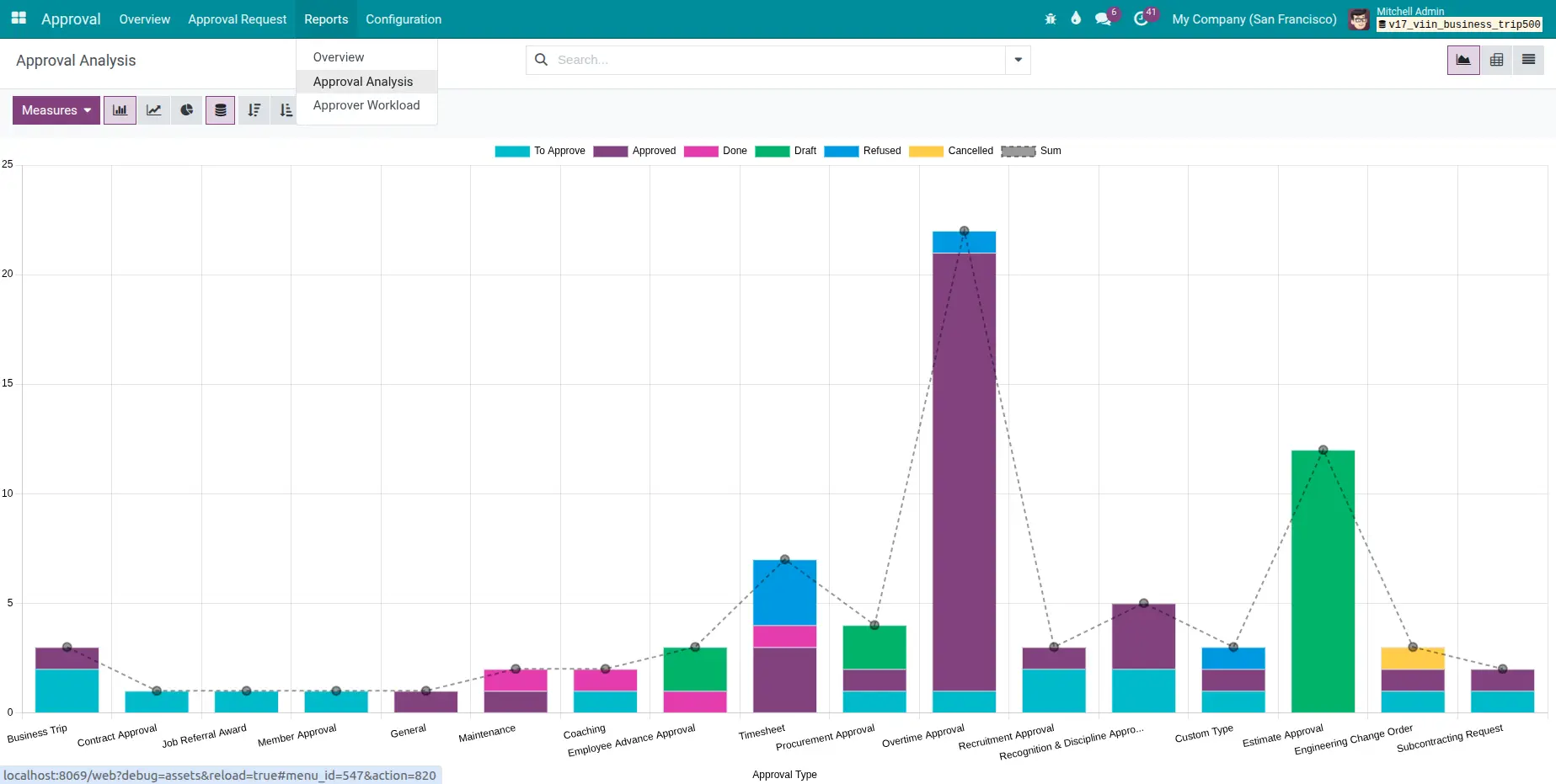Switch to list view

tap(1528, 60)
